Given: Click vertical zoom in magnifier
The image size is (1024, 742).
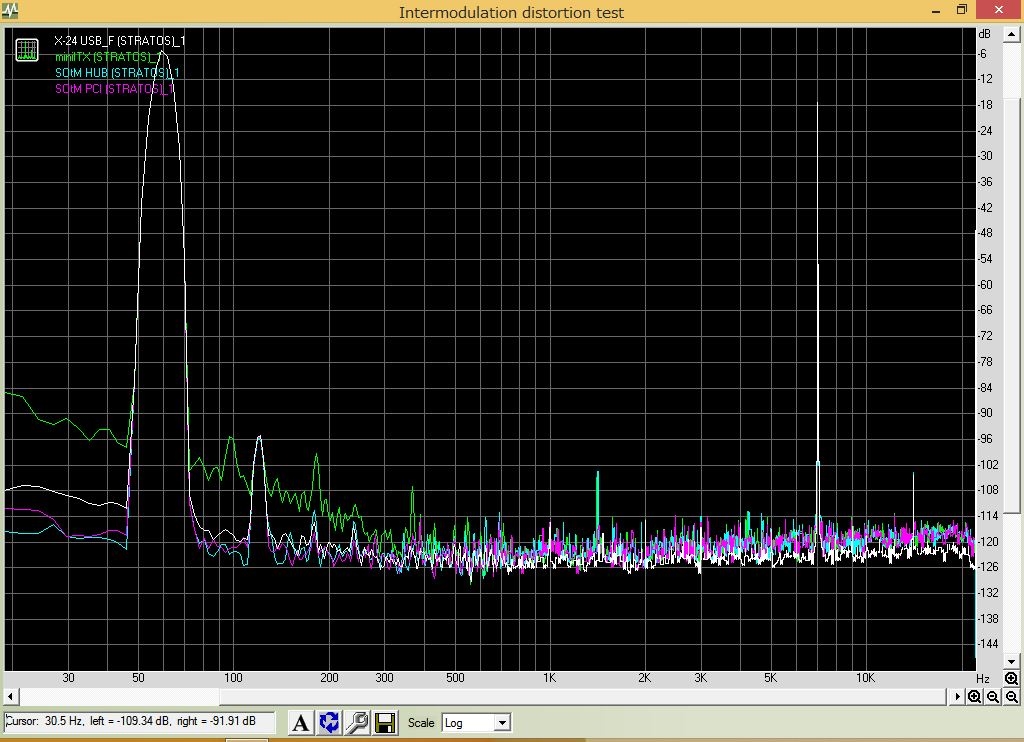Looking at the screenshot, I should point(1011,679).
